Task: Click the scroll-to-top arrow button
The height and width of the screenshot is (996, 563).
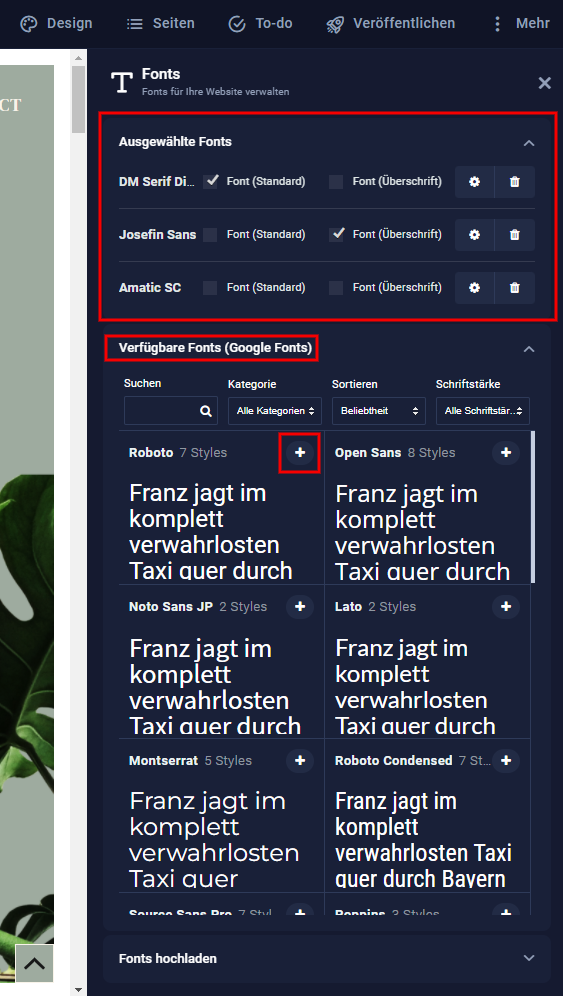Action: pos(34,964)
